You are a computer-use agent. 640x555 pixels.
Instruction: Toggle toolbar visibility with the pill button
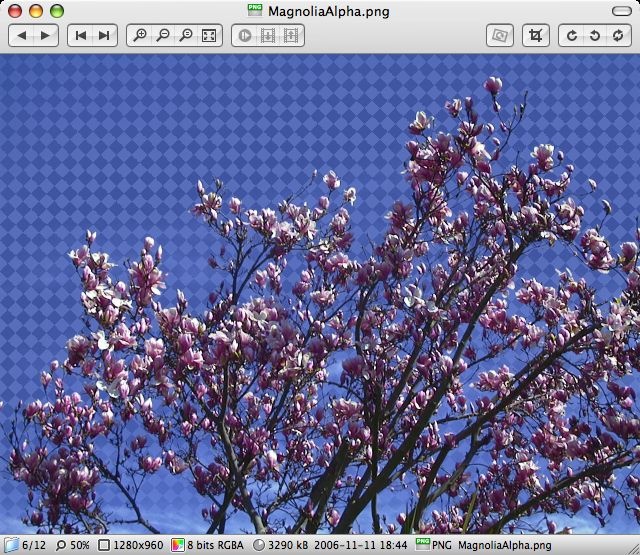pos(622,11)
